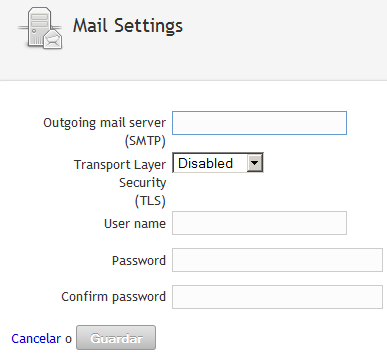Select the Disabled value text in TLS combo
The height and width of the screenshot is (360, 387).
(x=205, y=163)
